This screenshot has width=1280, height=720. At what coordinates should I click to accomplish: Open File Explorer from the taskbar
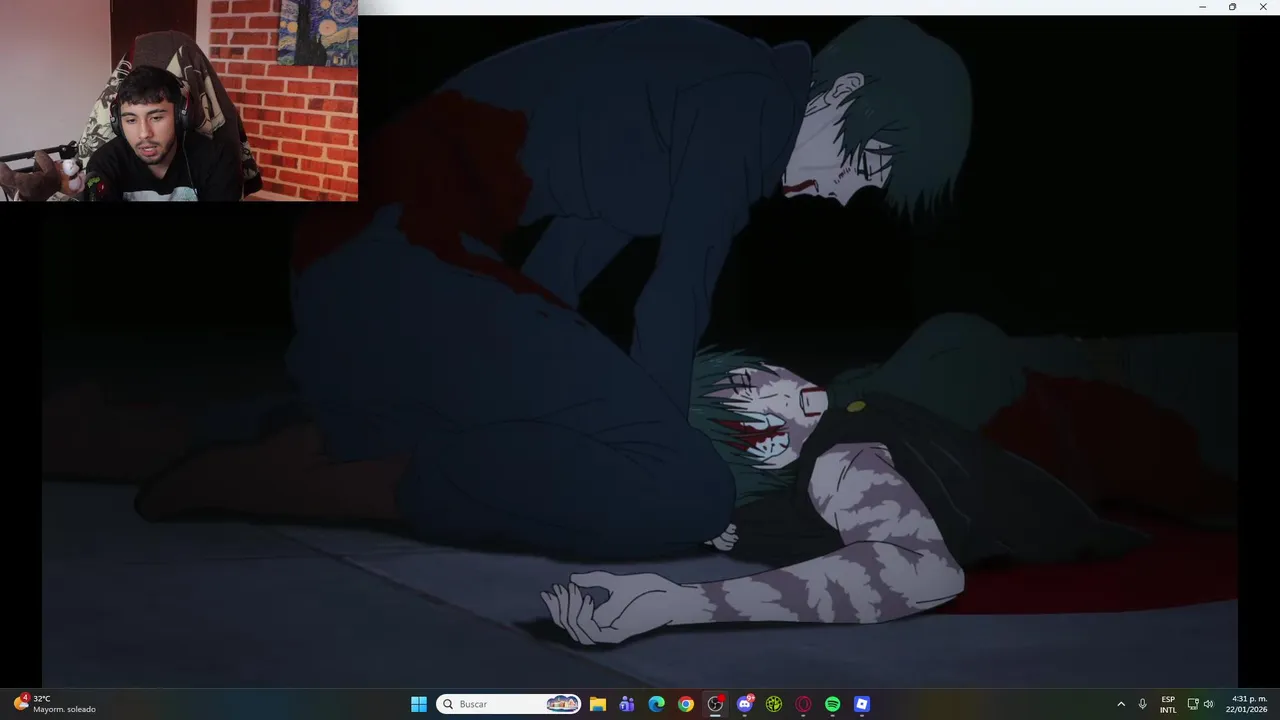coord(597,704)
